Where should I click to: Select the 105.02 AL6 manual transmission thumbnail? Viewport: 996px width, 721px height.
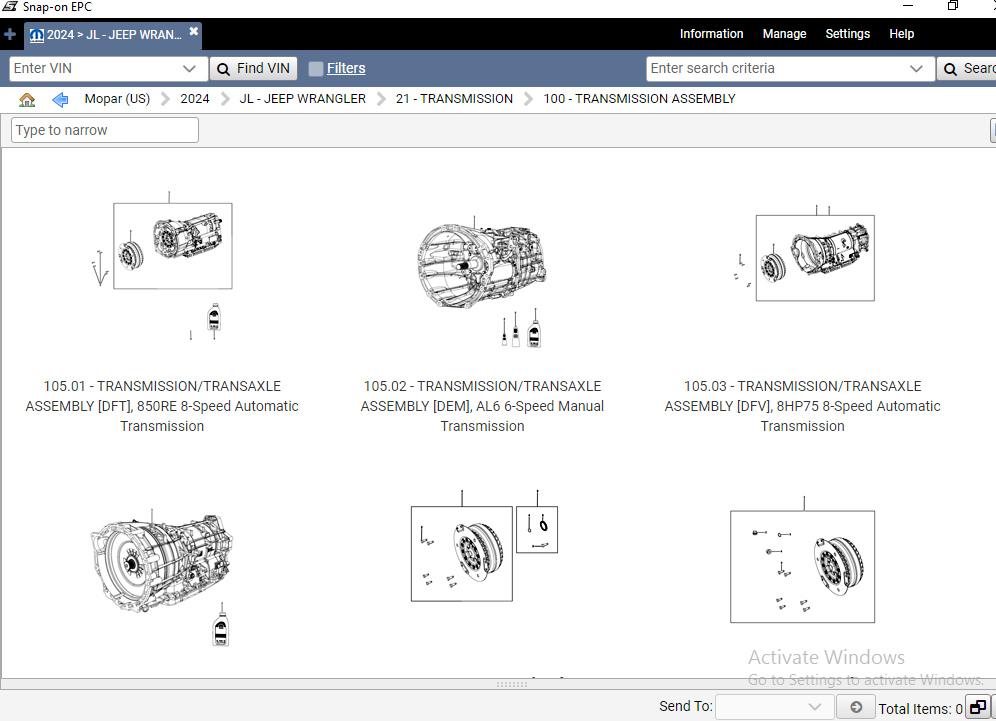[482, 265]
